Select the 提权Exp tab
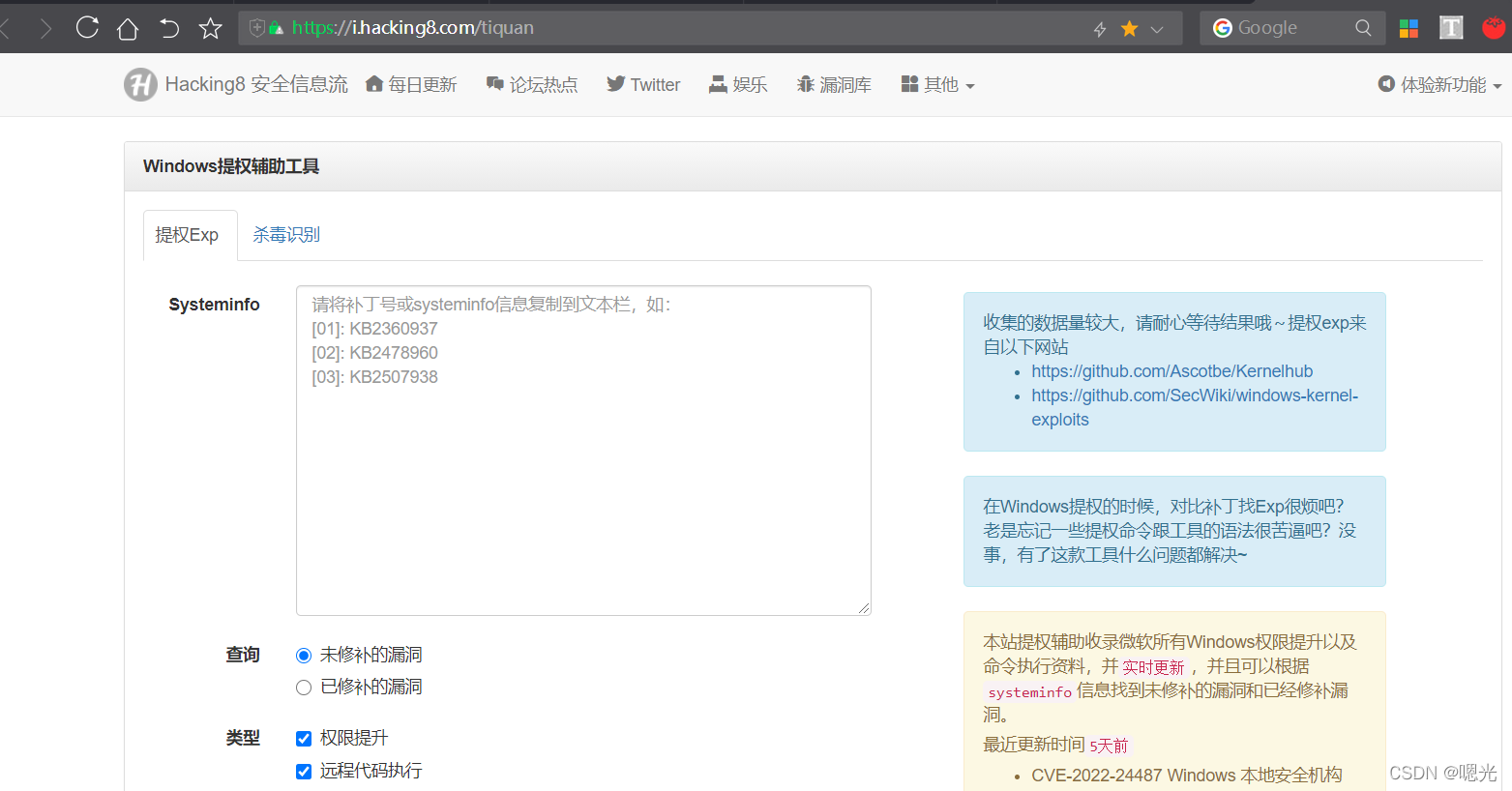Image resolution: width=1512 pixels, height=791 pixels. pos(191,235)
